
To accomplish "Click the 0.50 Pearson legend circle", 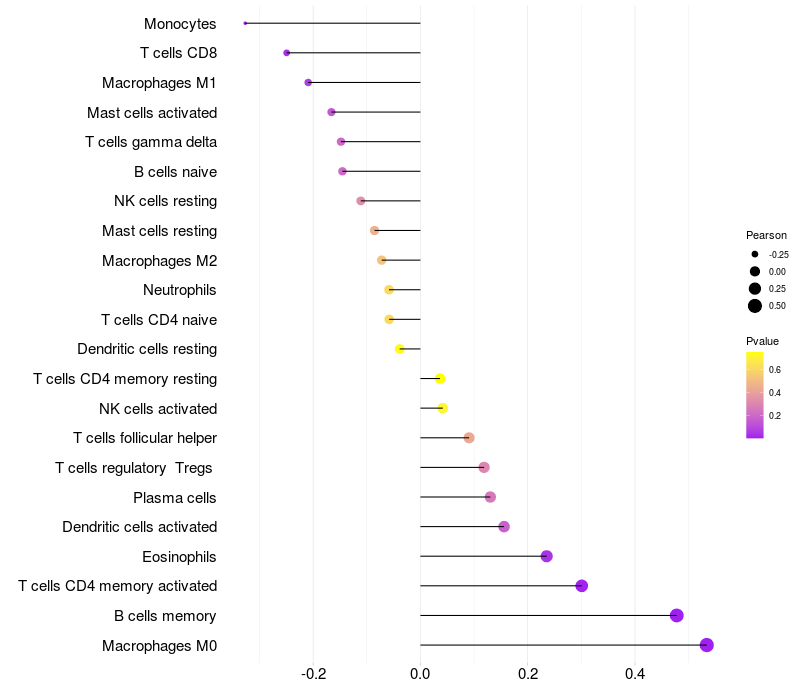I will coord(755,306).
